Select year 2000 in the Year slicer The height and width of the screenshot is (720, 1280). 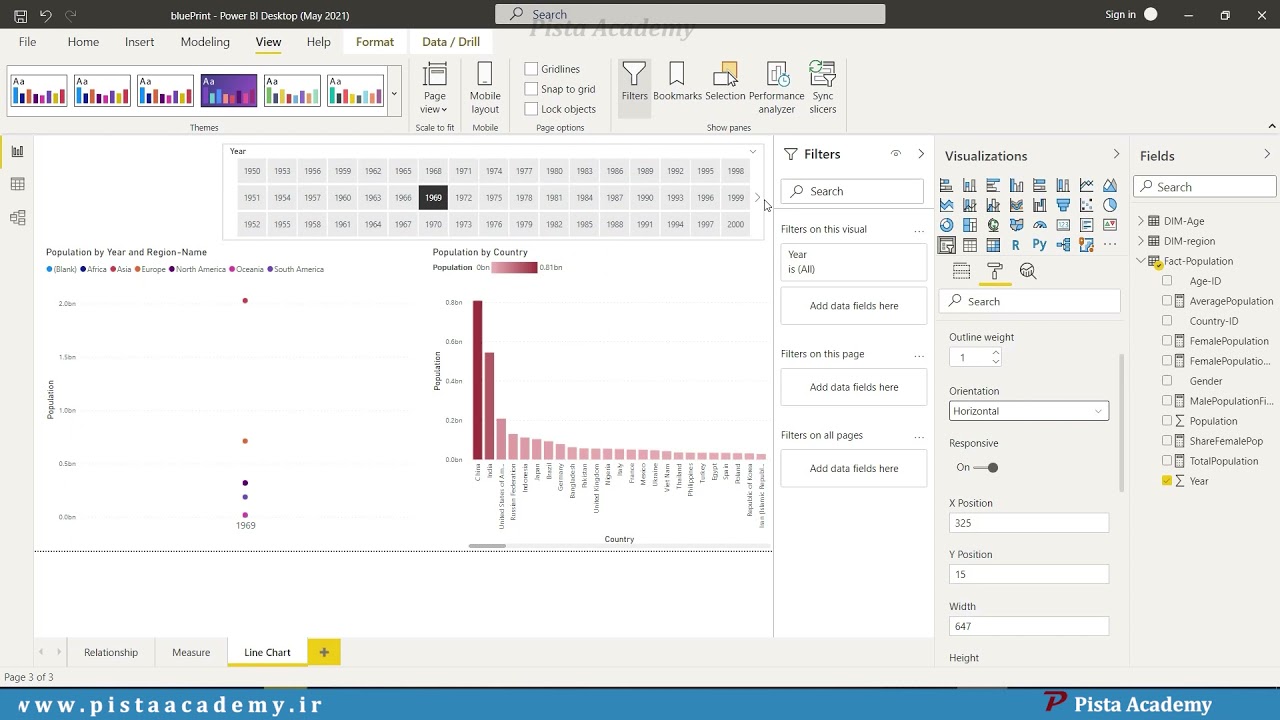click(736, 224)
